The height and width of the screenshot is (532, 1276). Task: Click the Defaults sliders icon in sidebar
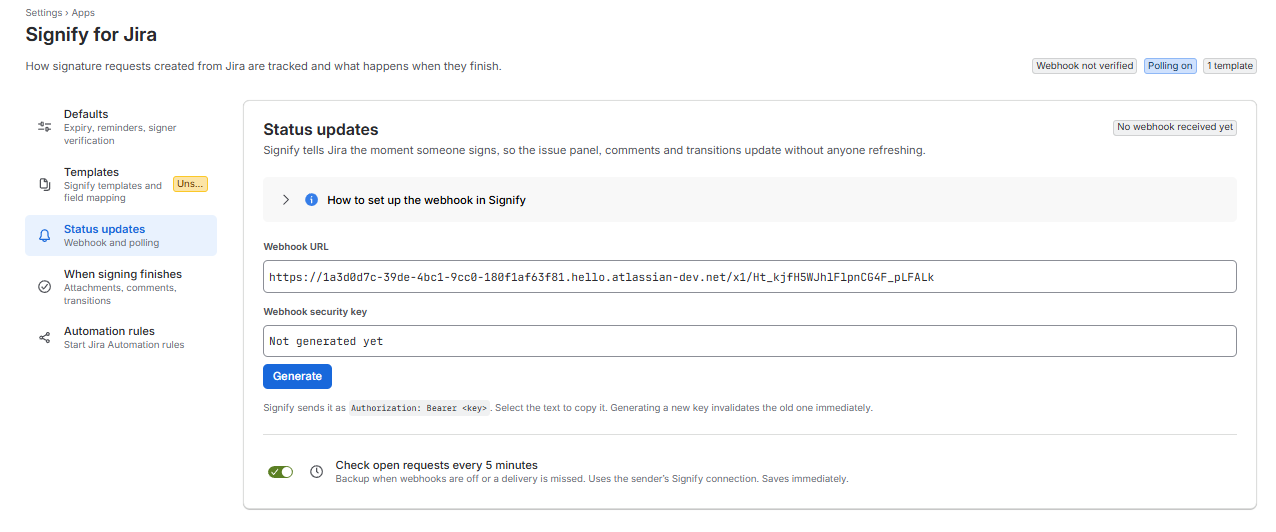(x=44, y=127)
